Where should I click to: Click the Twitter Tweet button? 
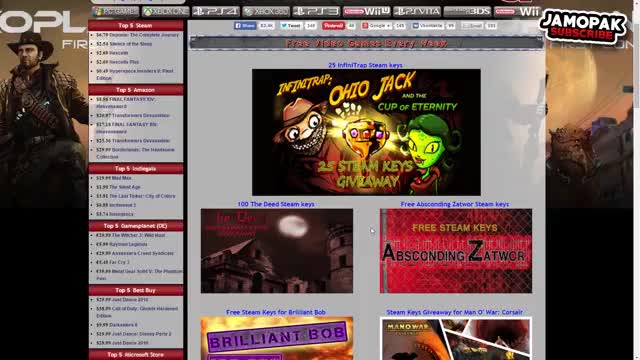[x=291, y=26]
